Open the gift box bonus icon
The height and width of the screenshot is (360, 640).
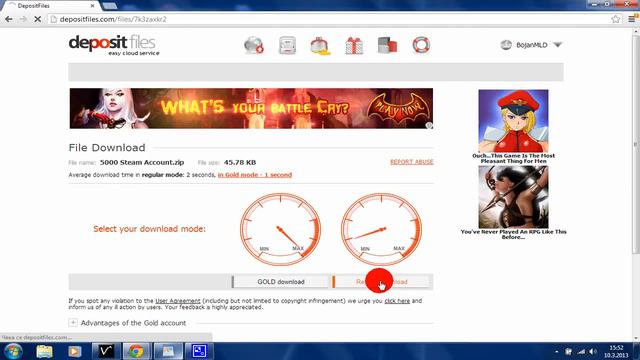354,45
